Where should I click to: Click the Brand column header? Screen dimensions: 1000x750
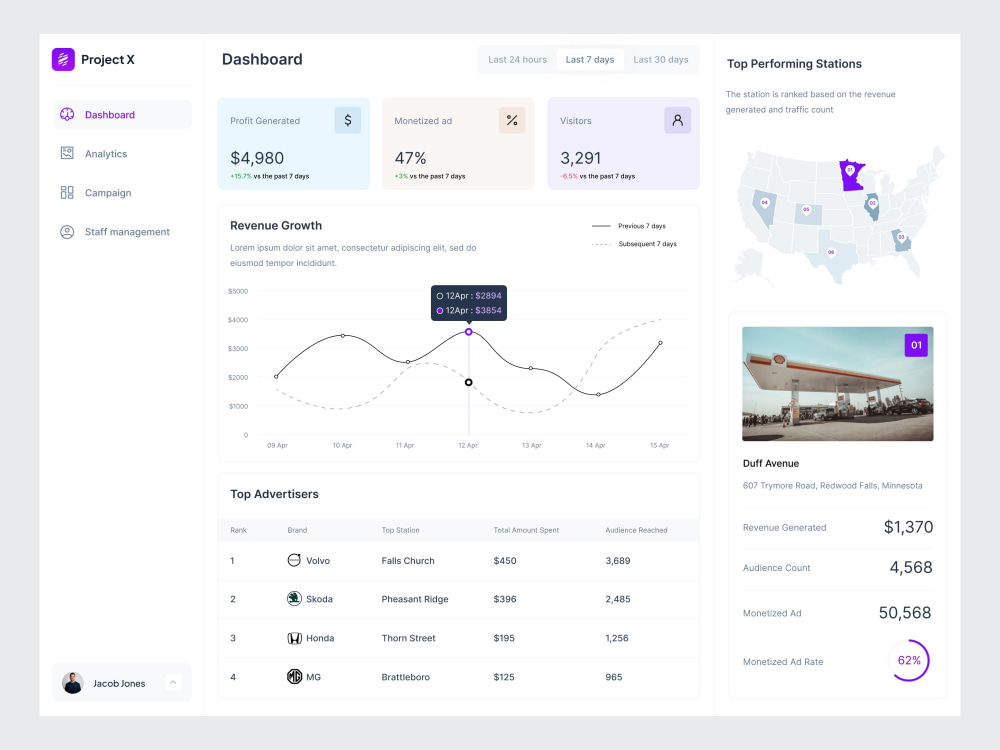[297, 530]
